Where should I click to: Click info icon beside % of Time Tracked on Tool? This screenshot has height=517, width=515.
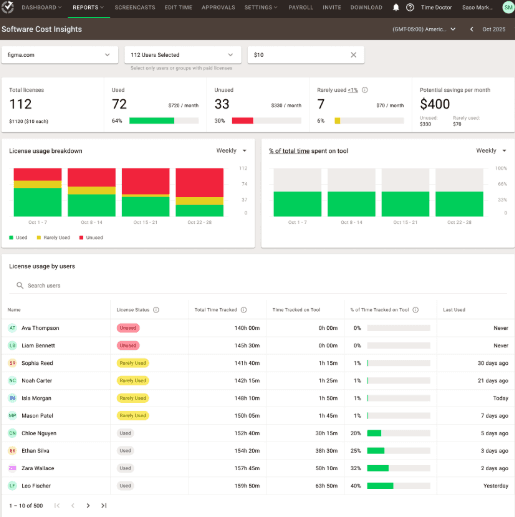point(416,310)
